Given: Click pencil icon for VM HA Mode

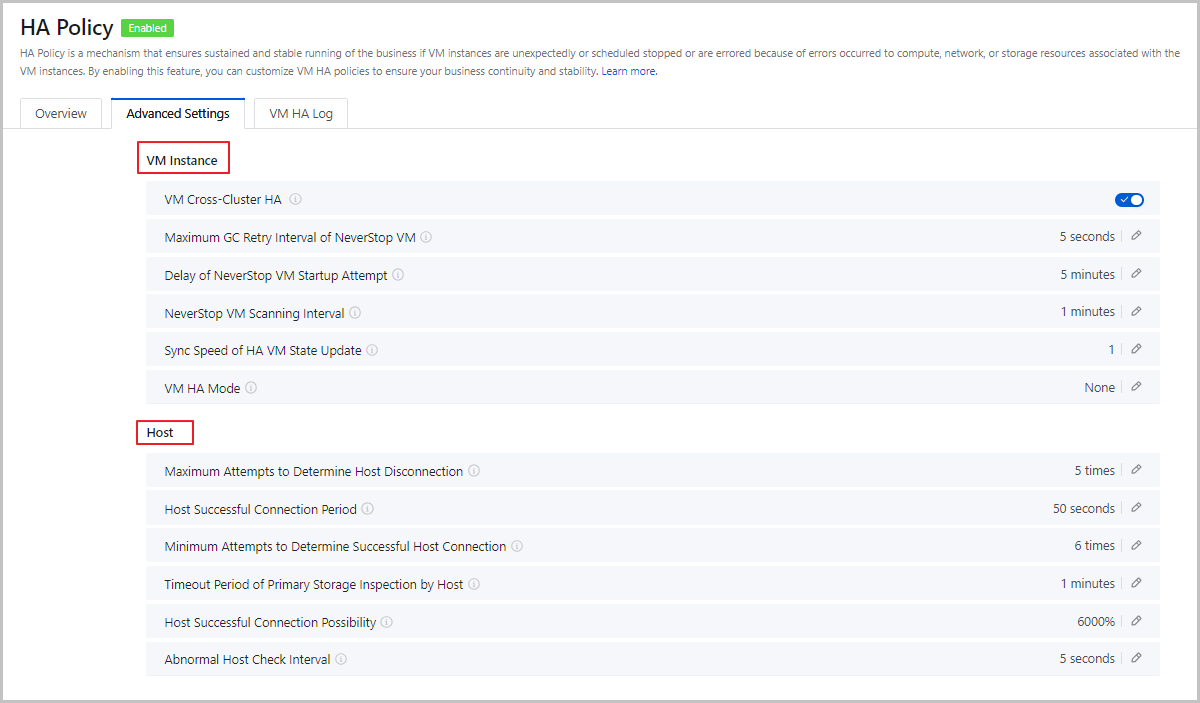Looking at the screenshot, I should pyautogui.click(x=1136, y=387).
